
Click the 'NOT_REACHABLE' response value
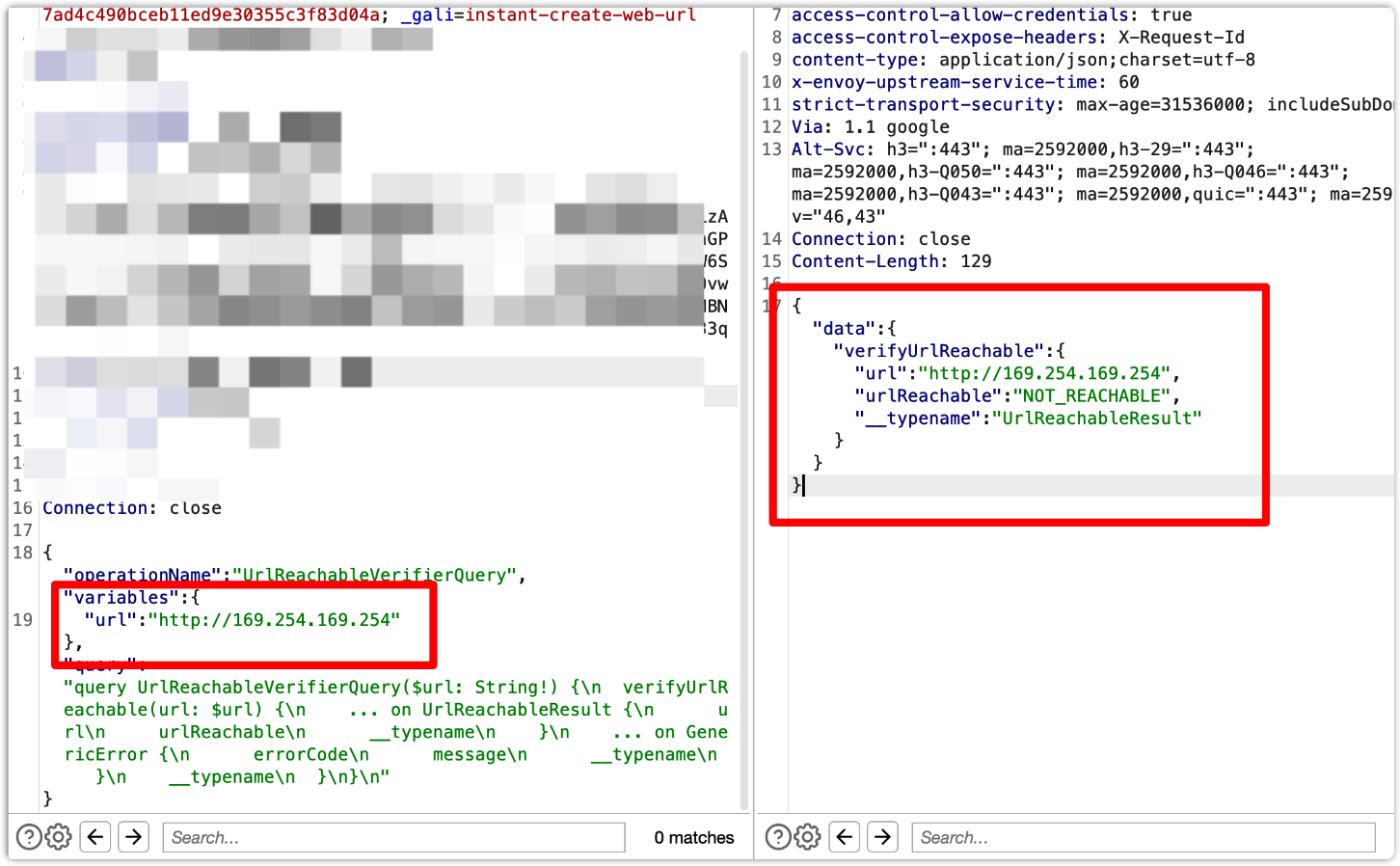point(1091,395)
